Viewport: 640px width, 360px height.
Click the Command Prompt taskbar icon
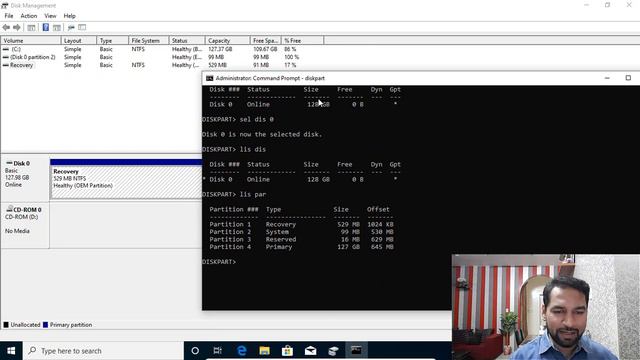click(x=356, y=351)
